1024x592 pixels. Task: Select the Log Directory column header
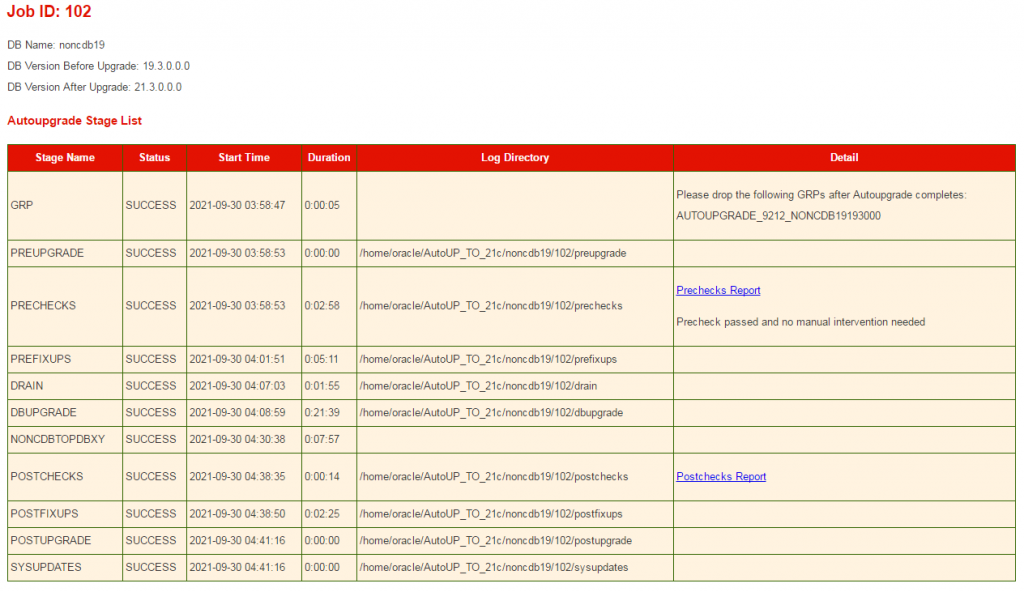pyautogui.click(x=514, y=158)
